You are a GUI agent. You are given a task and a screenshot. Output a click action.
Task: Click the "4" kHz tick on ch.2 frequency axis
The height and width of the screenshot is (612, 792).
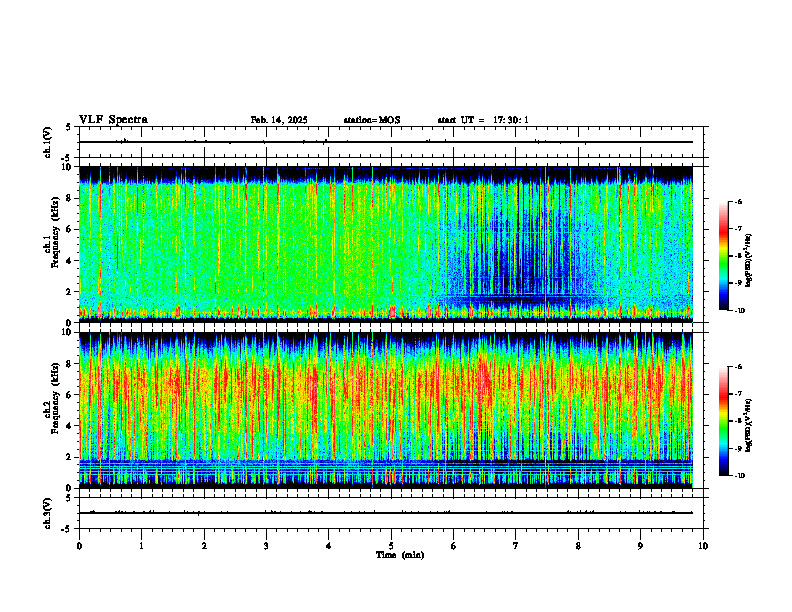(x=70, y=426)
